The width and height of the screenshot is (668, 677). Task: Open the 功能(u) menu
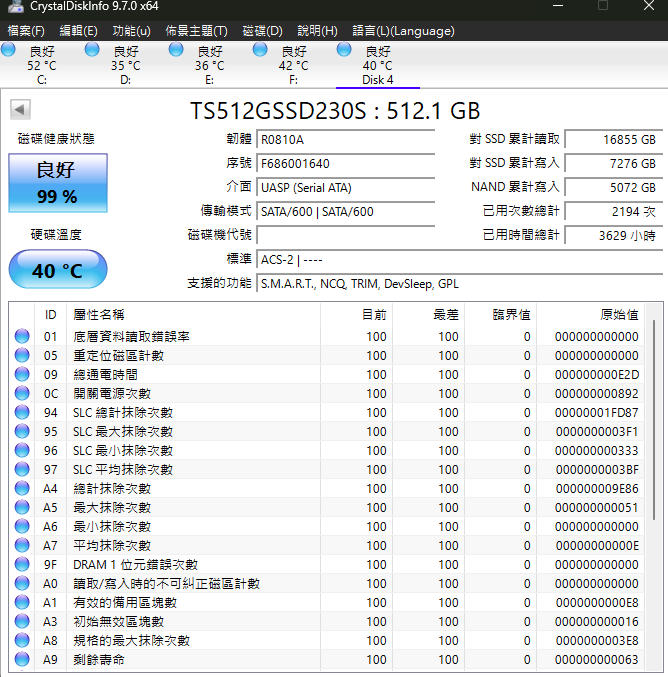click(131, 31)
